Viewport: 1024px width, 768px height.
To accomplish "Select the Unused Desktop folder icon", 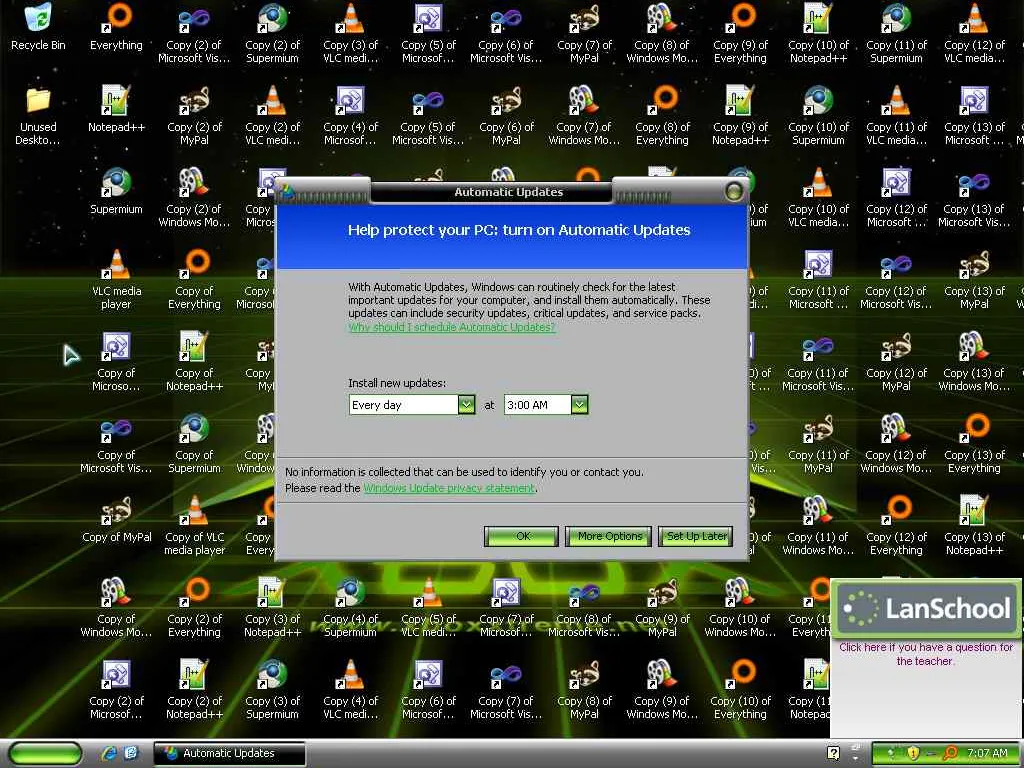I will click(38, 115).
